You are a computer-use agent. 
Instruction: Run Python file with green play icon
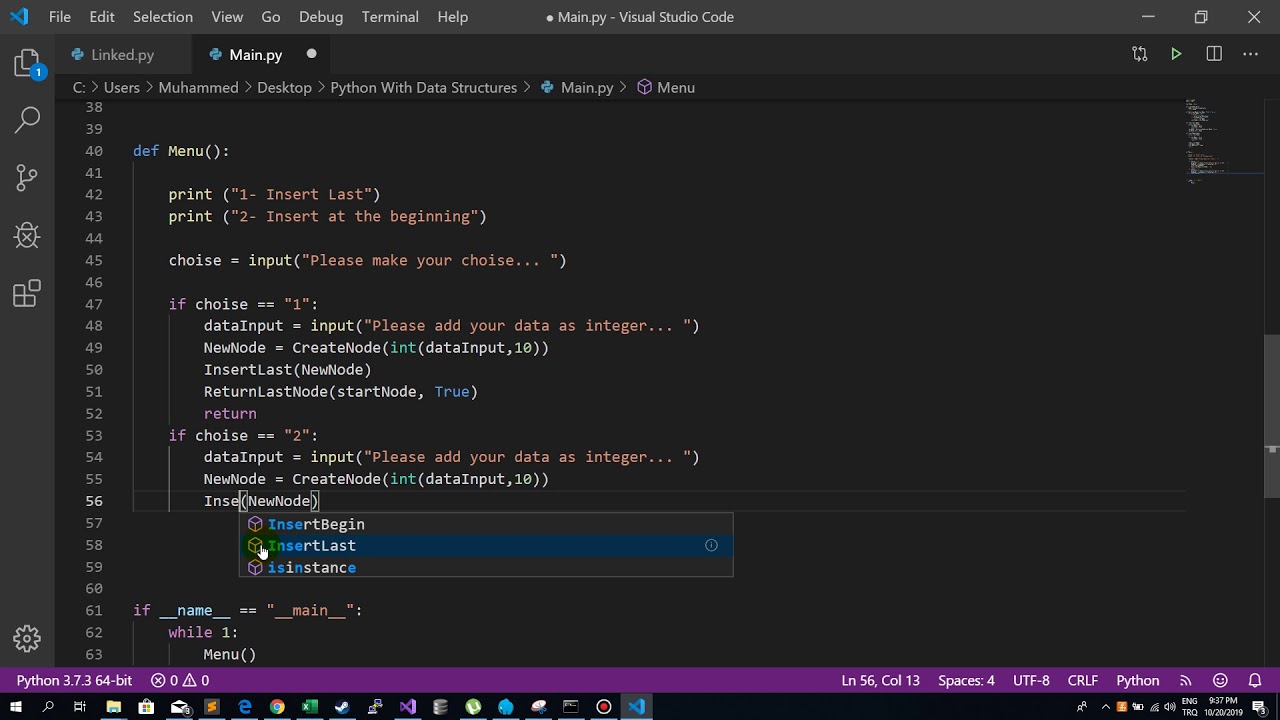(1176, 54)
